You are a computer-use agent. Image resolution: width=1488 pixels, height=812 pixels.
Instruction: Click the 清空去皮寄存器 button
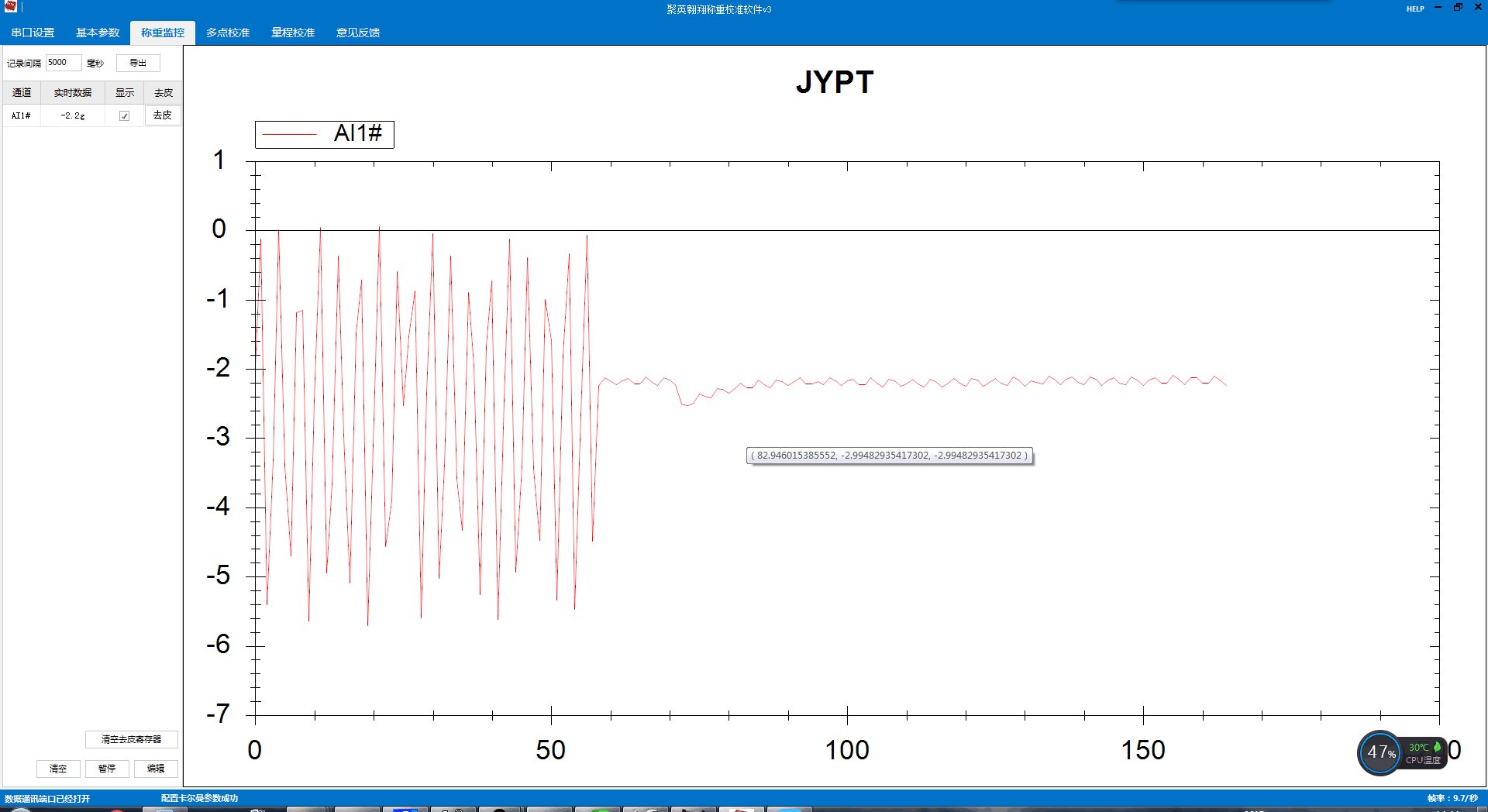[132, 739]
